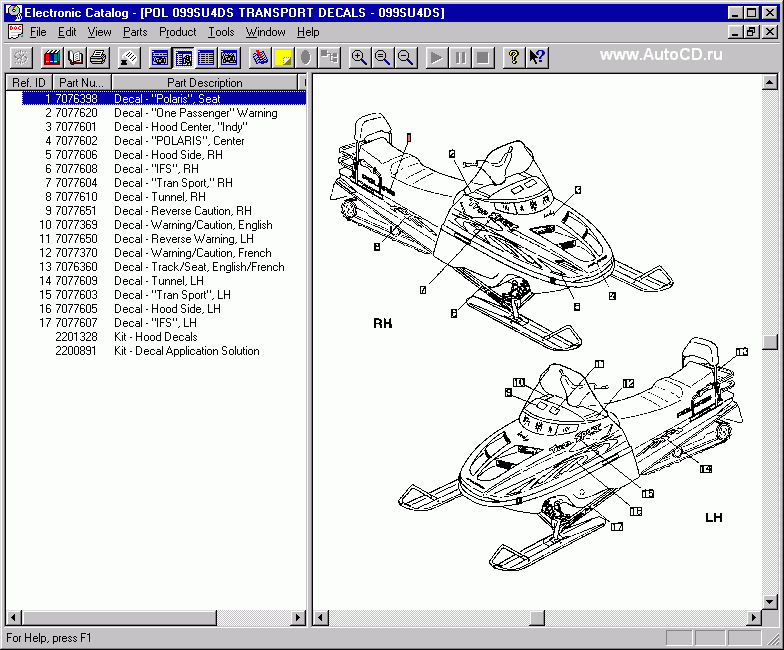Select row Decal - "Tran Sport," RH
Screen dimensions: 784x650
[164, 182]
